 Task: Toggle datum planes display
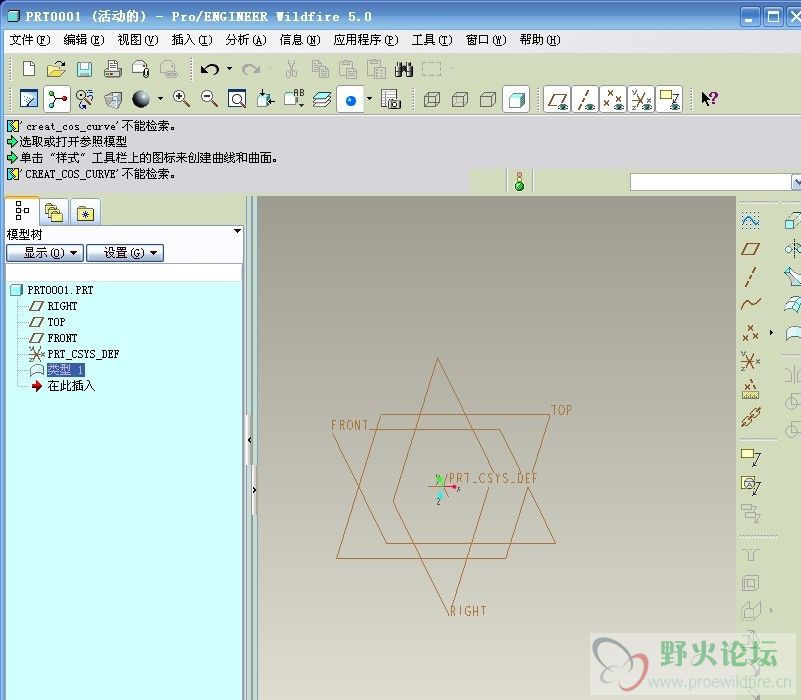[557, 99]
